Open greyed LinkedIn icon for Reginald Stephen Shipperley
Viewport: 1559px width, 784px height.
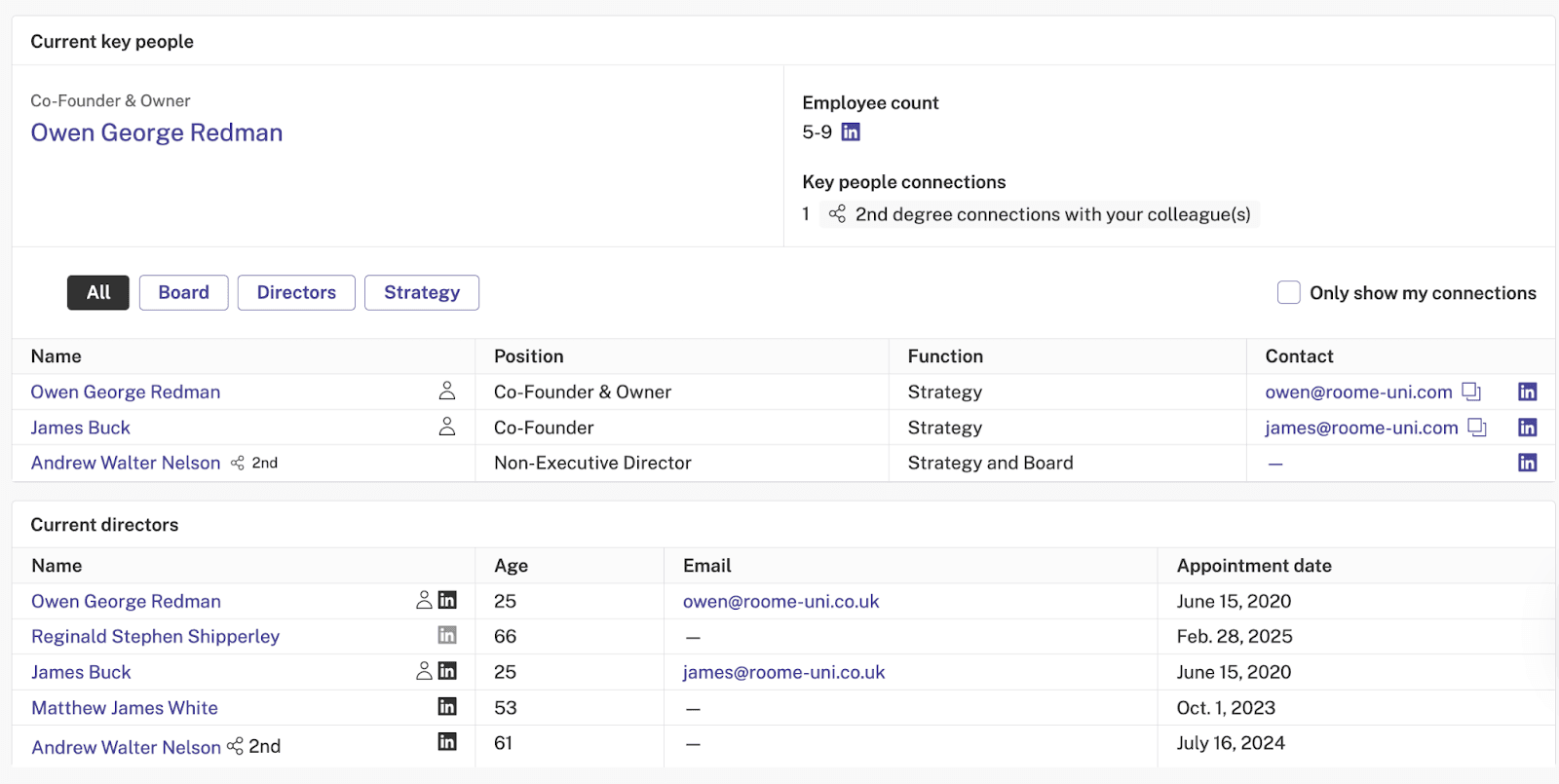[447, 635]
